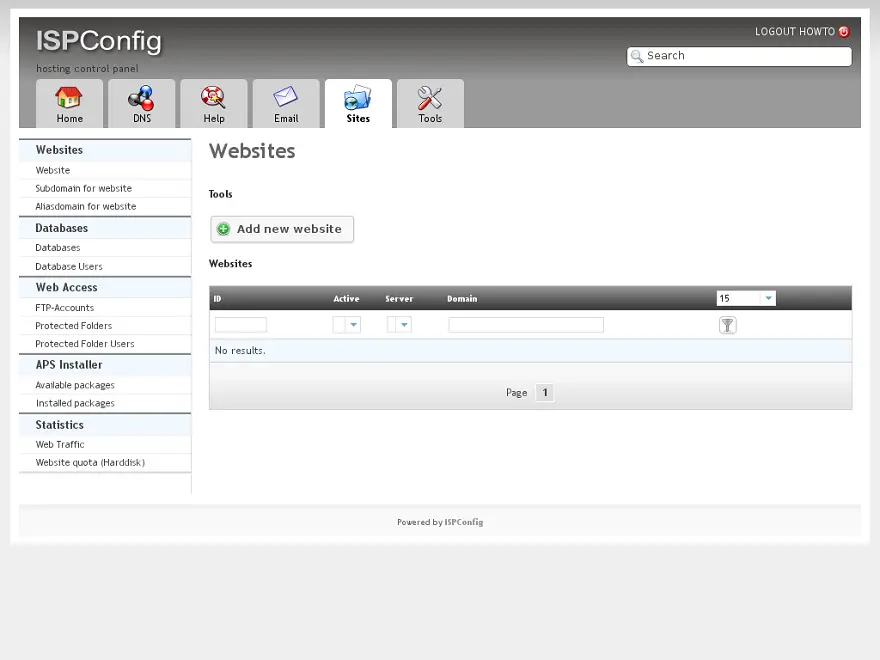
Task: Open the Email envelope icon
Action: point(286,97)
